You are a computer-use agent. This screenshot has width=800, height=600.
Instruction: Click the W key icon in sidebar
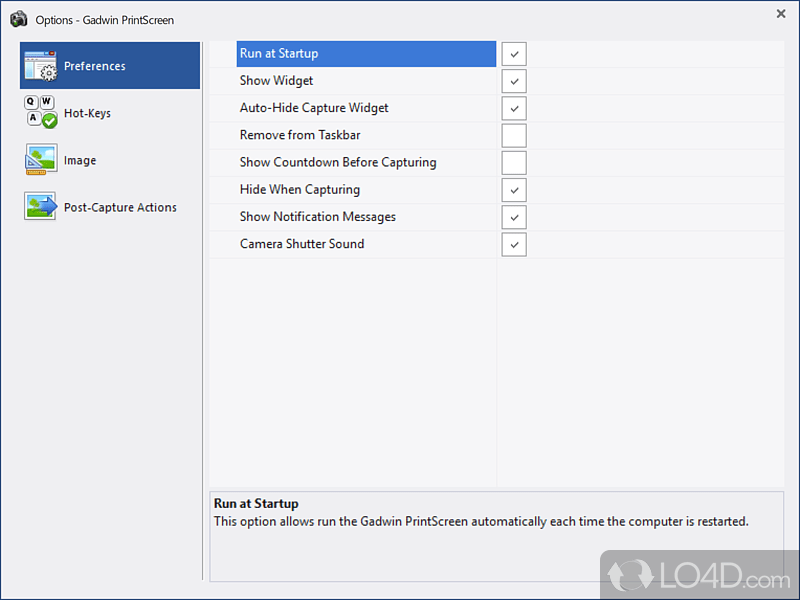point(47,101)
